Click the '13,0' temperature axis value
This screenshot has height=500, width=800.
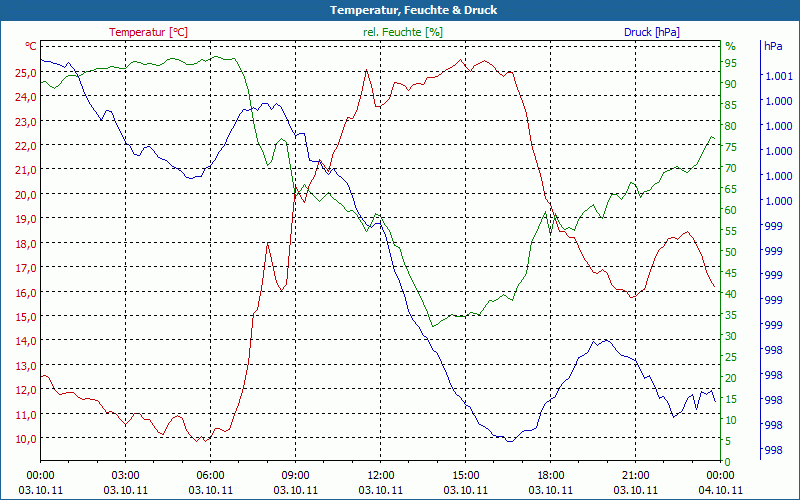[x=26, y=366]
